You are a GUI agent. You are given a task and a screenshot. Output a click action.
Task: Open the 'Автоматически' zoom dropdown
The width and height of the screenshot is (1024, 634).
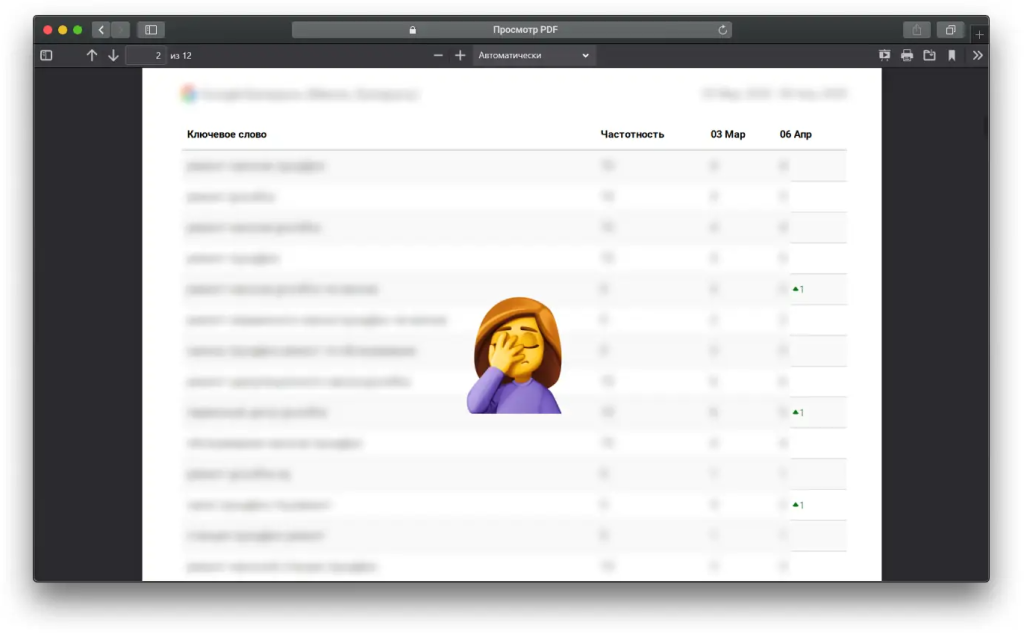coord(534,56)
